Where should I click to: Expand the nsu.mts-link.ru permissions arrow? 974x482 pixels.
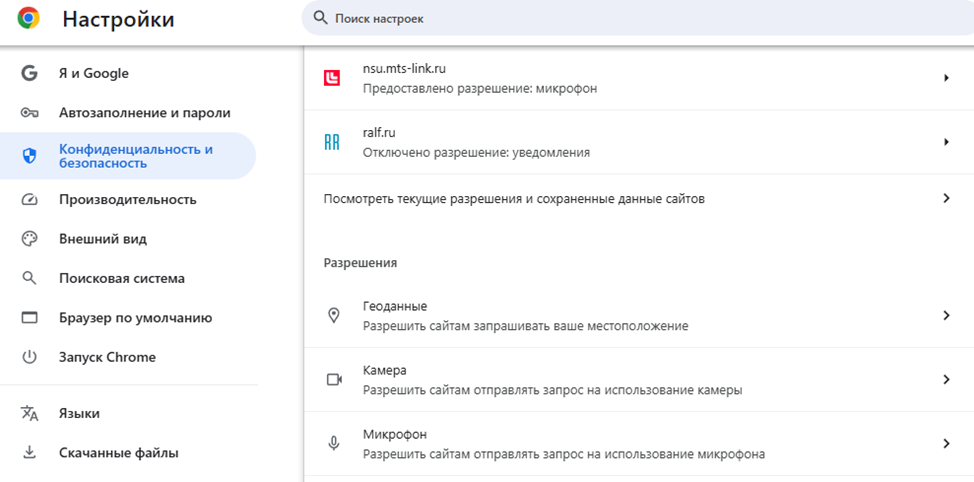945,78
